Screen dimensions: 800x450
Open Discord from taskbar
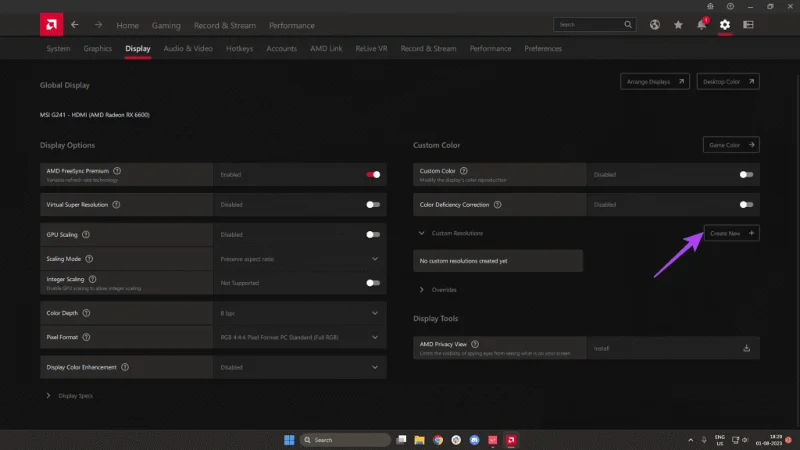pos(474,440)
